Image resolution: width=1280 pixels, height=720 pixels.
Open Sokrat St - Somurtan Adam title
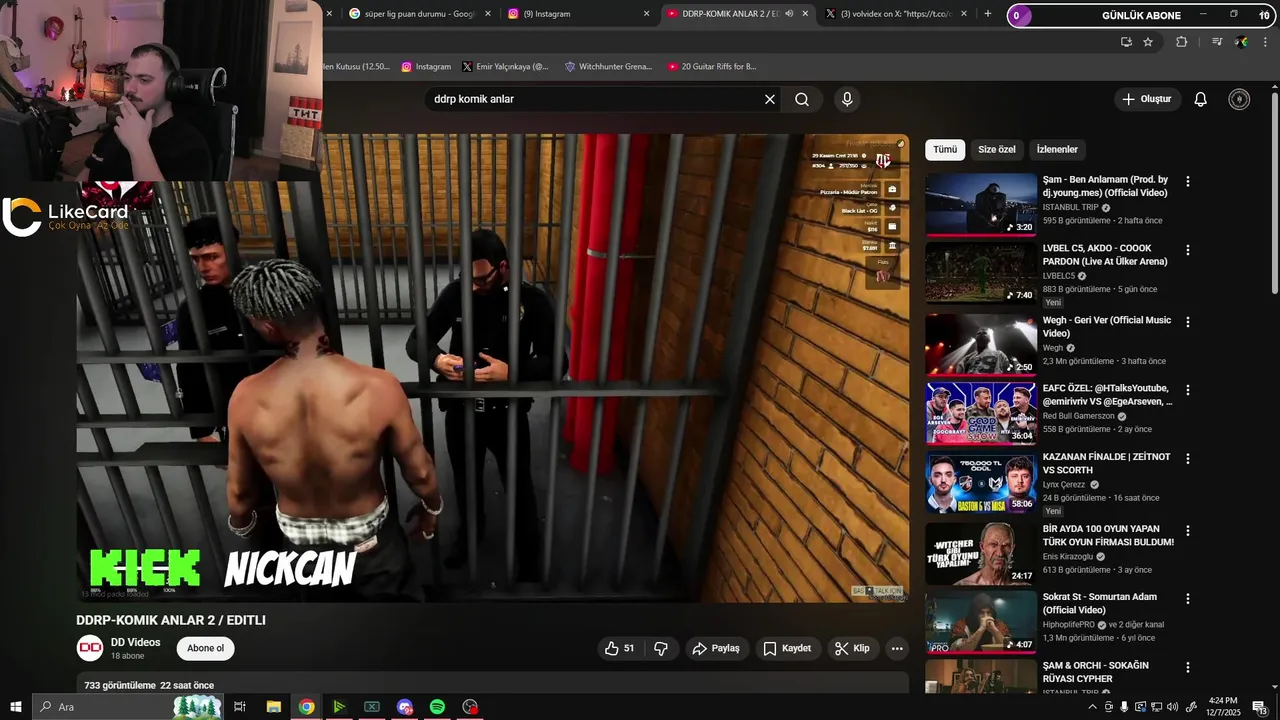(x=1100, y=603)
